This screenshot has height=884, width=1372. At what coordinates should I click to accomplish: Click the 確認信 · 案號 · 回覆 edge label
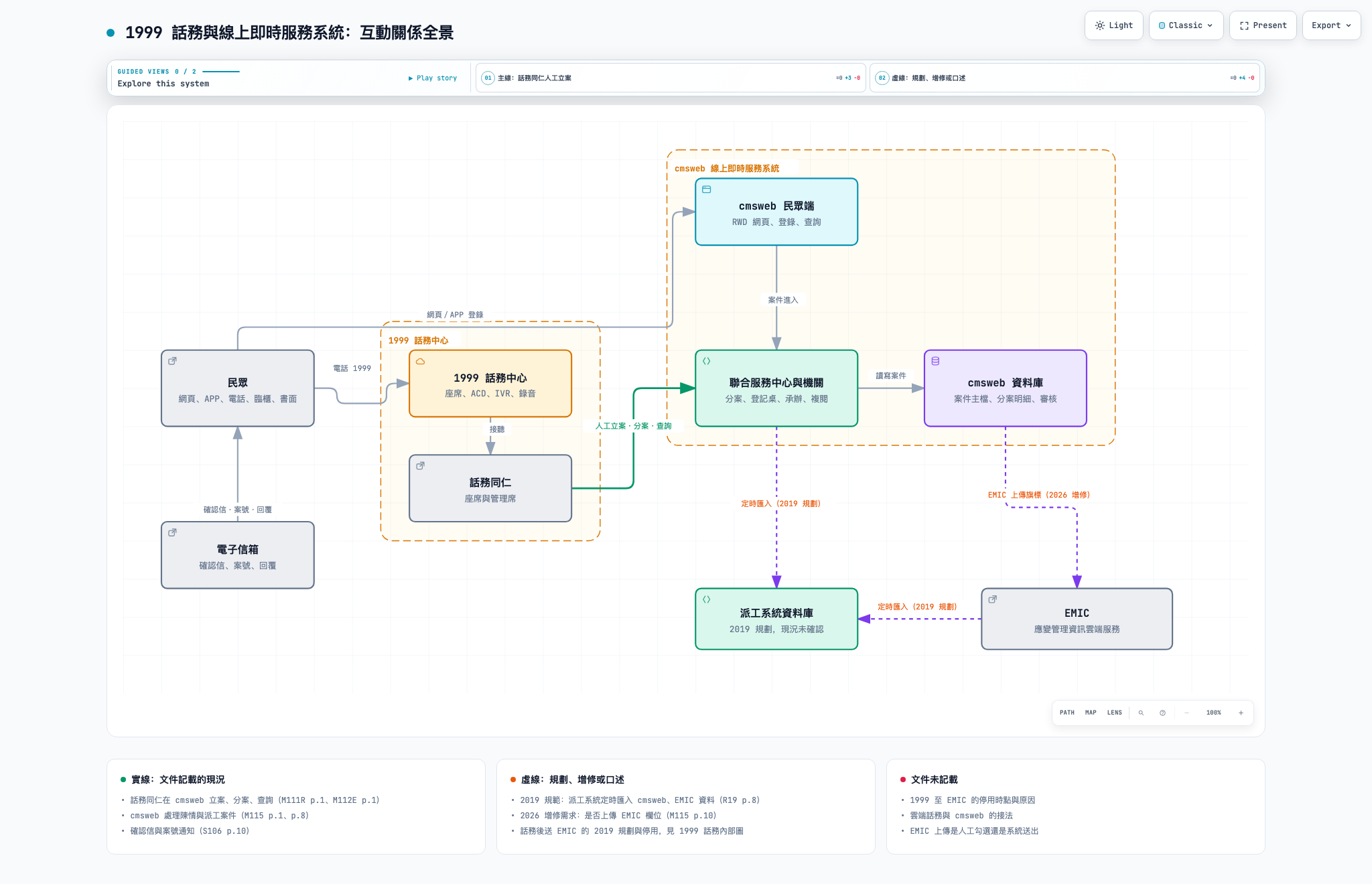238,510
